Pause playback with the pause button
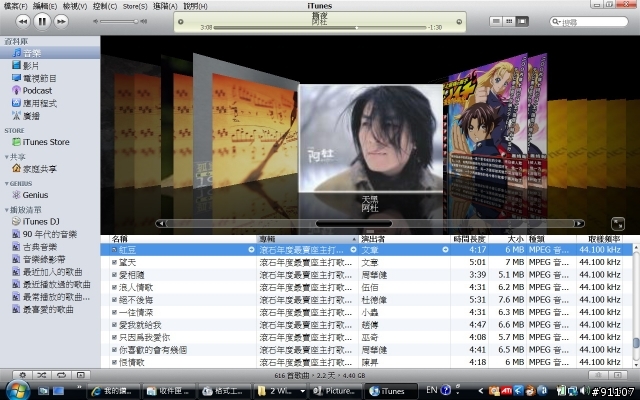Image resolution: width=640 pixels, height=400 pixels. click(42, 21)
